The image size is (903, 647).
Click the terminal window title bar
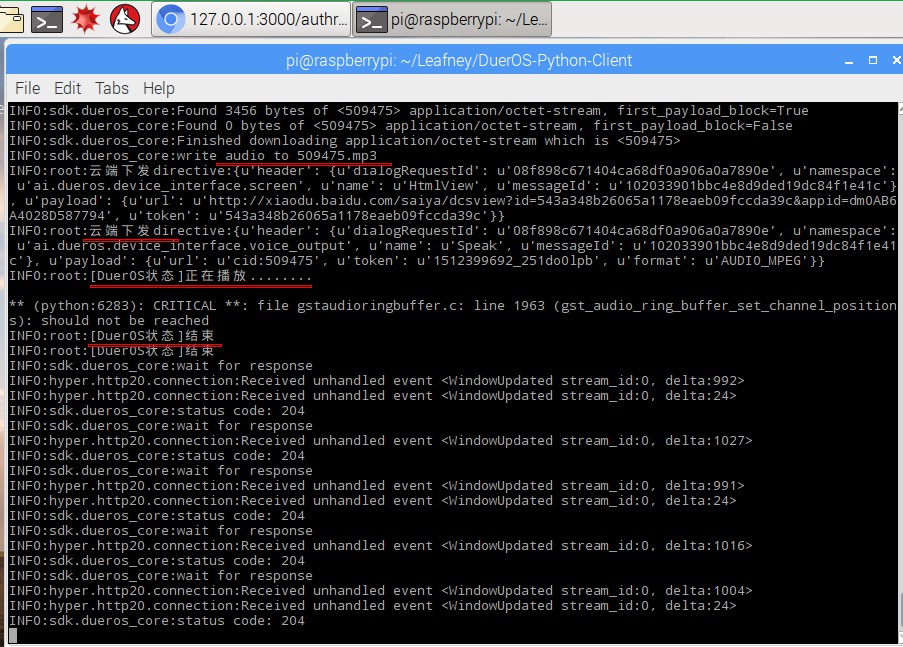458,60
